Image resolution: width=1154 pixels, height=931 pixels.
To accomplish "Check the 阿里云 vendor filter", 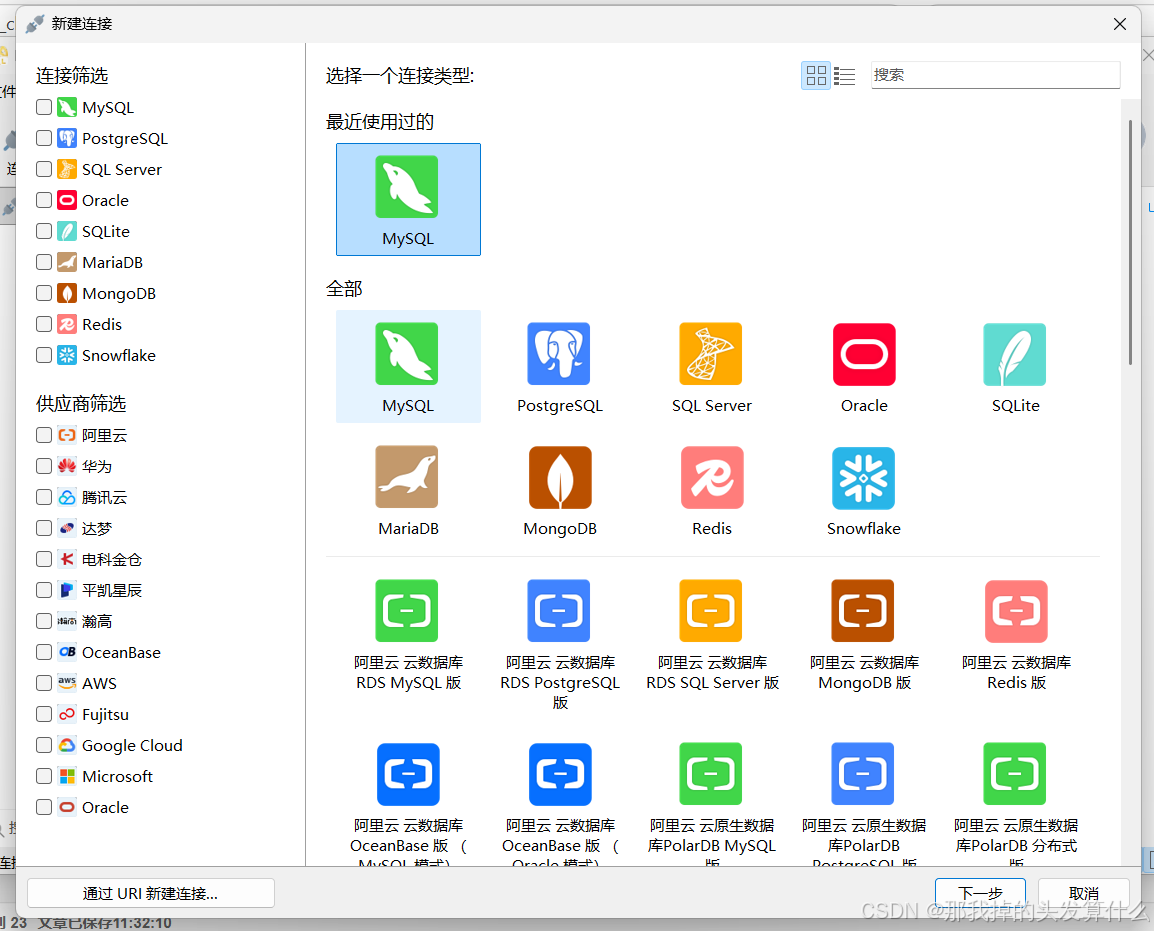I will [x=44, y=435].
